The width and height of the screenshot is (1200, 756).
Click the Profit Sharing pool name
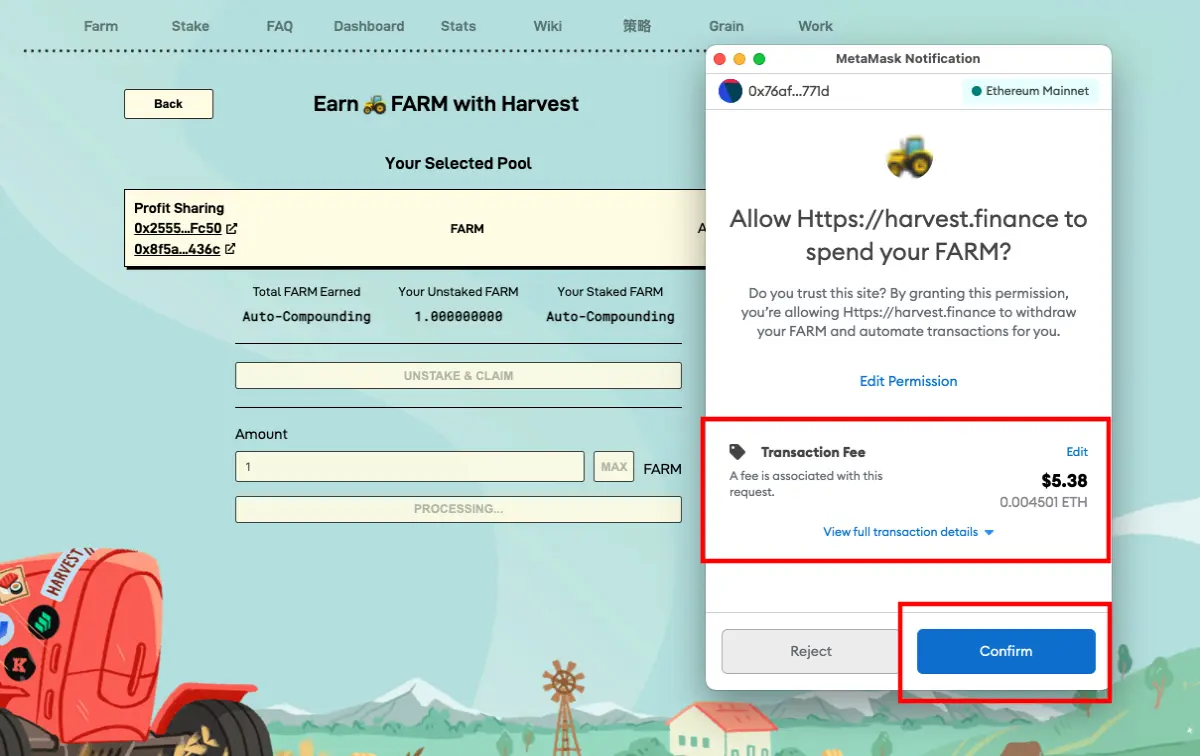point(179,208)
